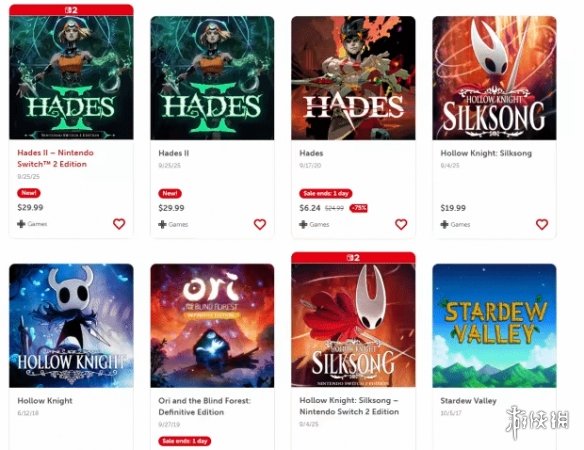Open Hollow Knight: Silksong Switch 2 Edition title

click(349, 406)
